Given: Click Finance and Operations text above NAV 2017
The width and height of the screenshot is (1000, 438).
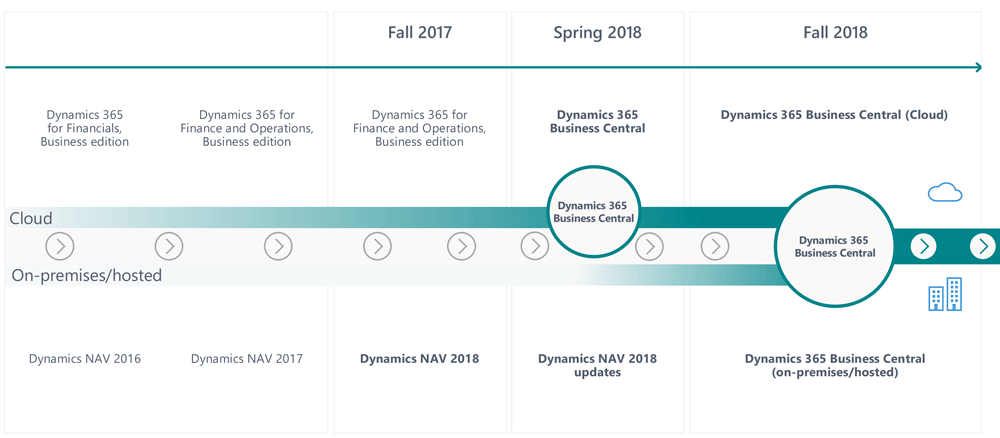Looking at the screenshot, I should (x=247, y=128).
